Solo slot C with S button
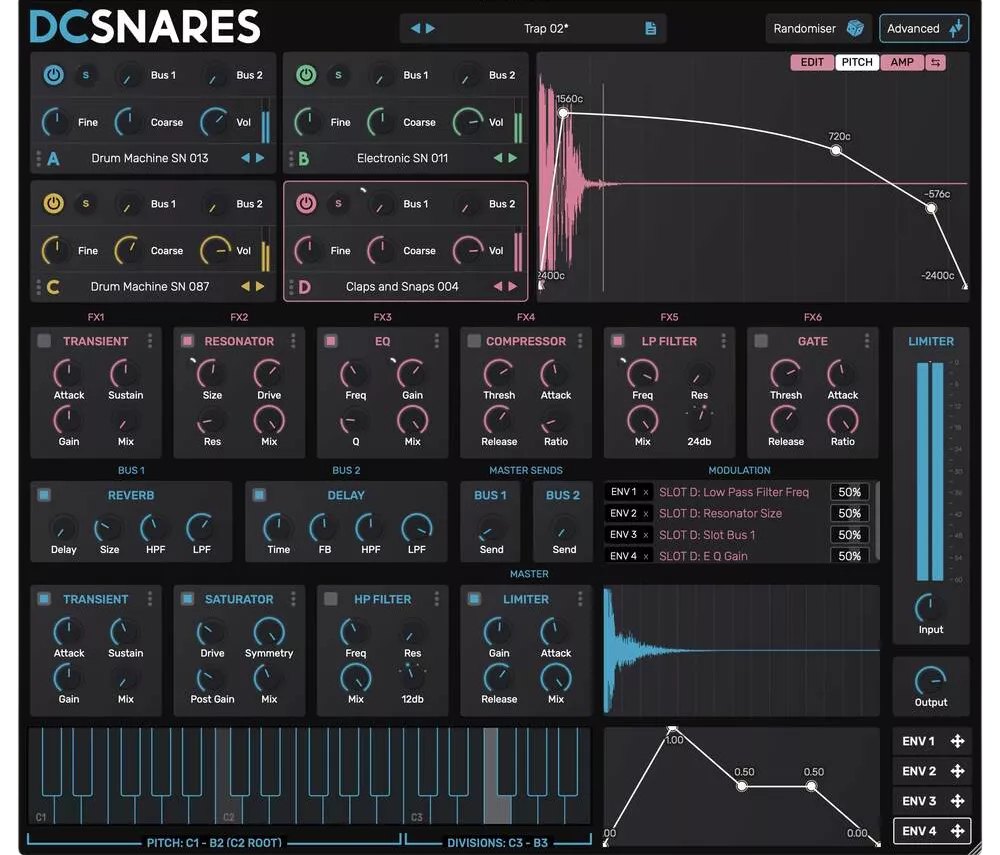1000x855 pixels. point(85,203)
